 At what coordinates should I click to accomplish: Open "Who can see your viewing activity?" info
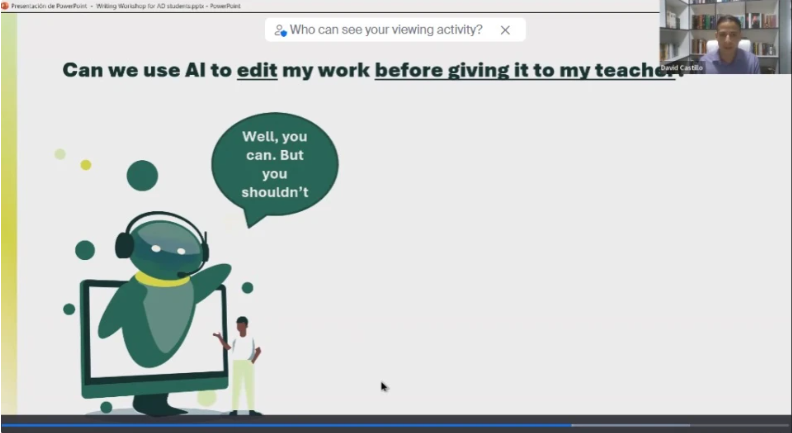[x=386, y=30]
